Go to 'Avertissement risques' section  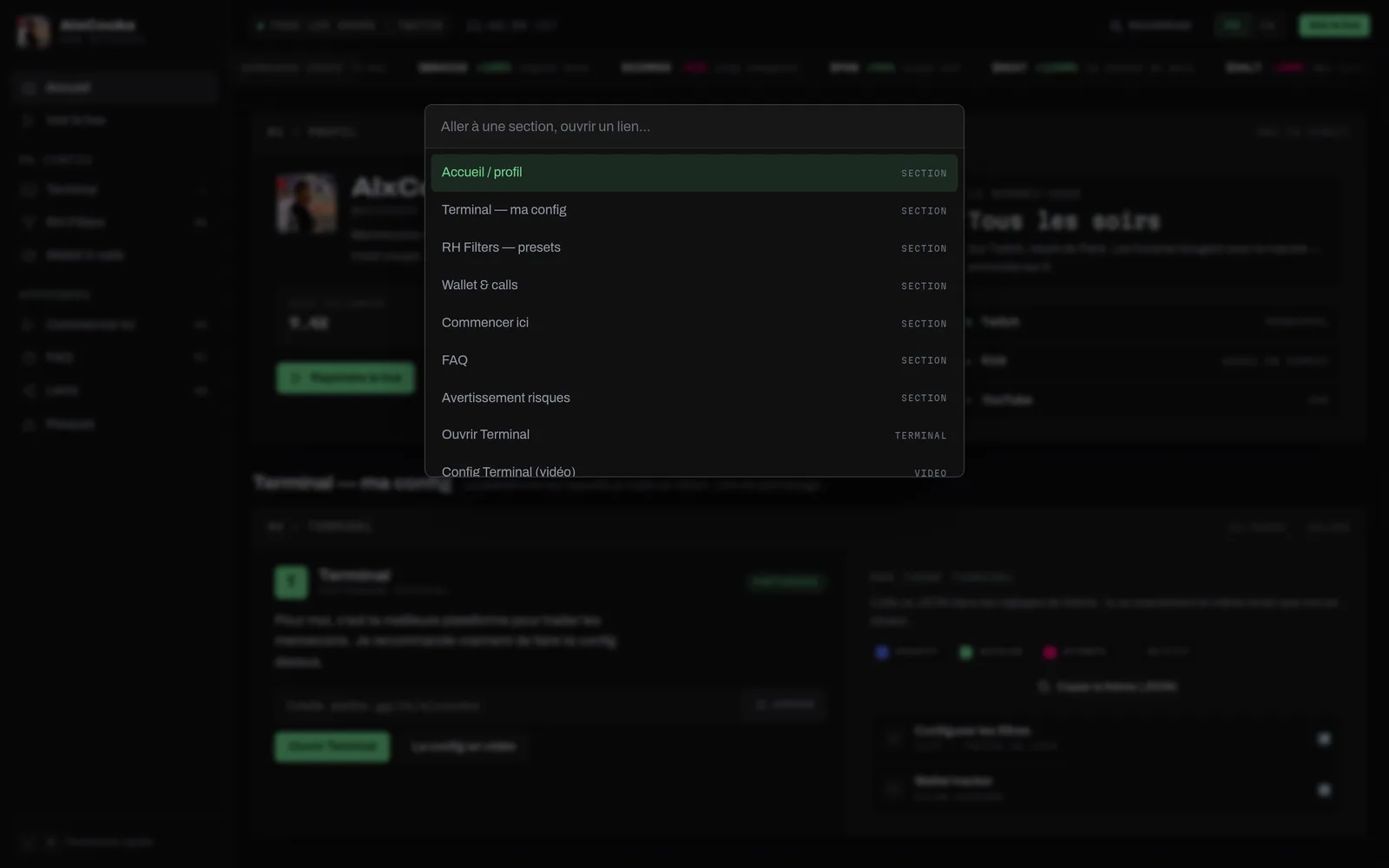pyautogui.click(x=694, y=398)
